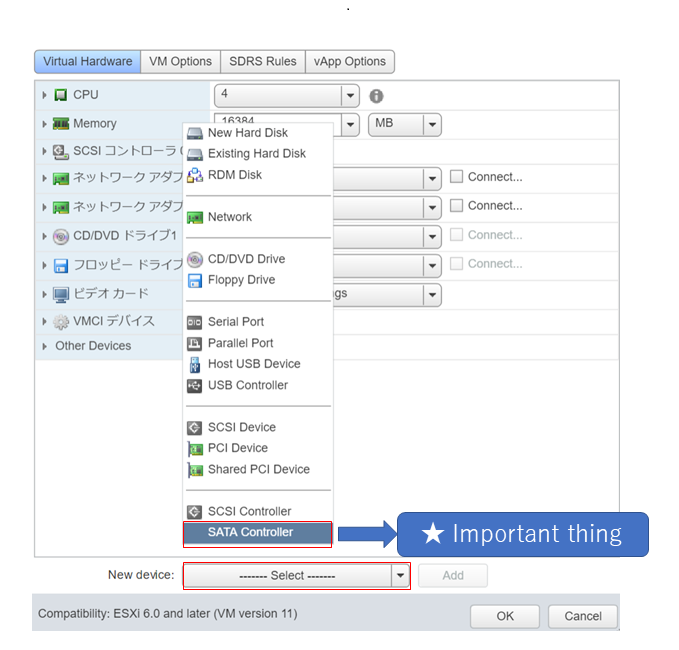This screenshot has height=650, width=679.
Task: Expand the Other Devices row
Action: (x=44, y=346)
